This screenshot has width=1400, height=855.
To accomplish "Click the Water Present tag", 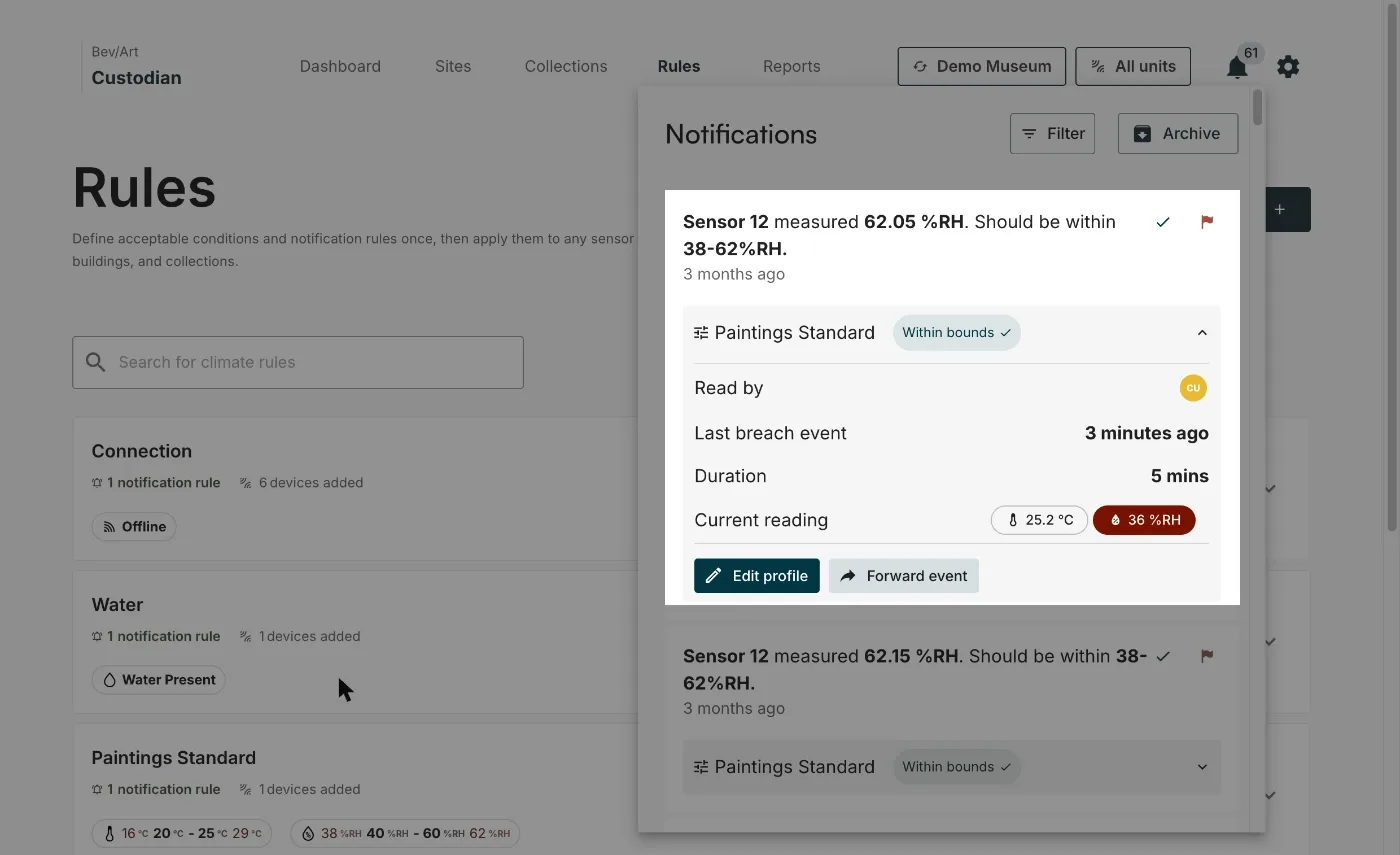I will (158, 680).
